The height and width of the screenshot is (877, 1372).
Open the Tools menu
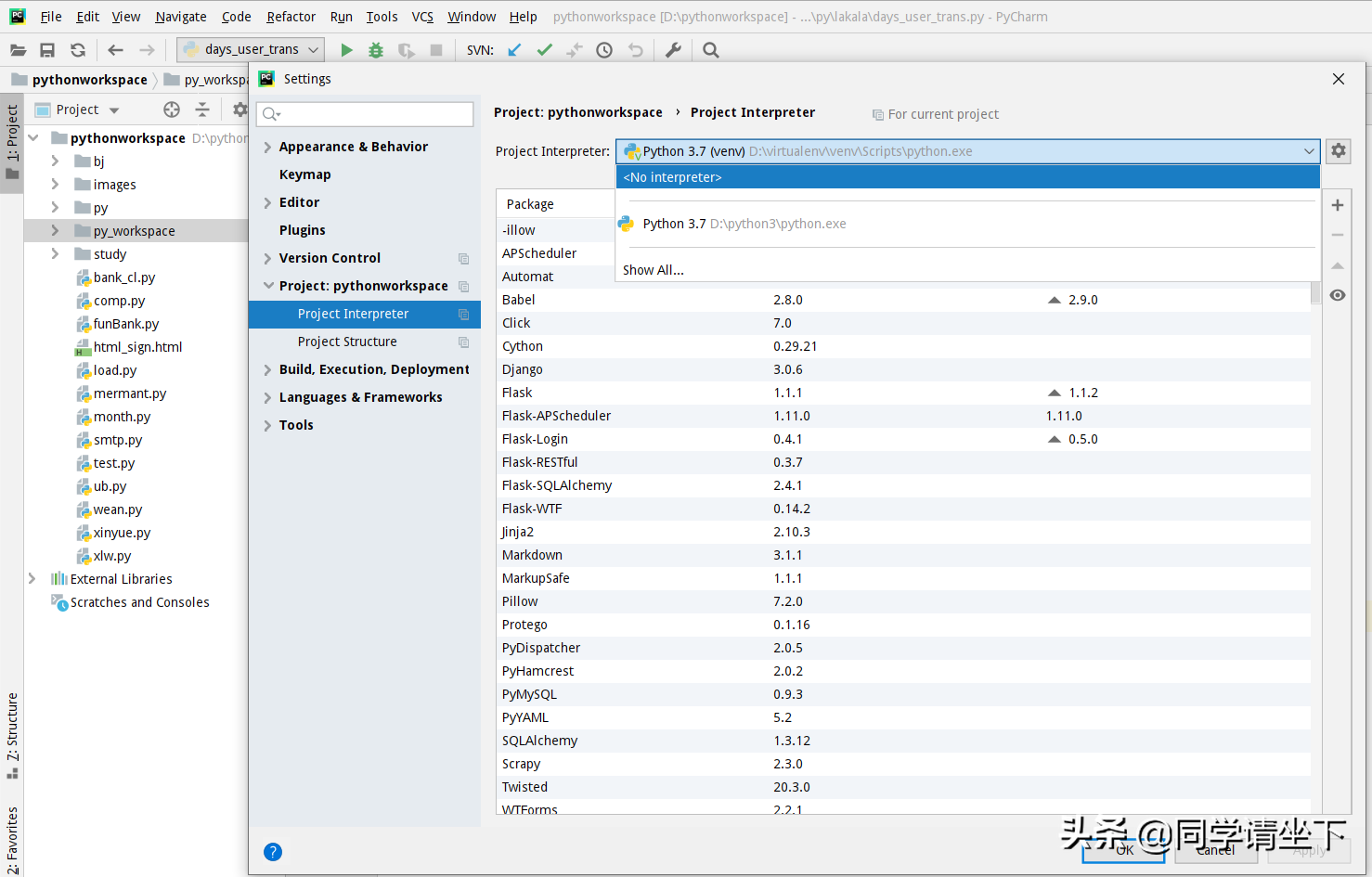(x=382, y=17)
